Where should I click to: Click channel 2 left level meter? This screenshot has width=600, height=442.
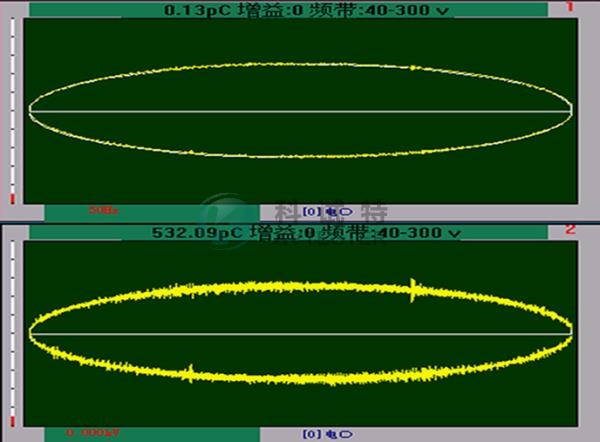pyautogui.click(x=13, y=330)
